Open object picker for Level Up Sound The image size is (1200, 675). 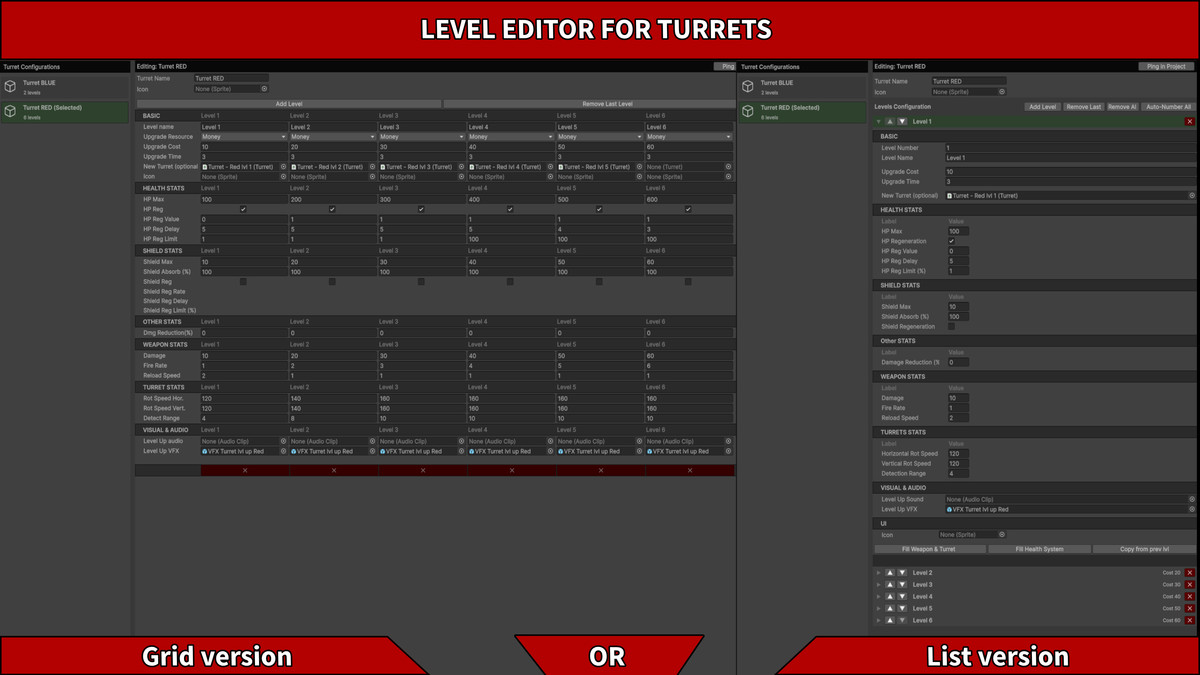tap(1191, 499)
